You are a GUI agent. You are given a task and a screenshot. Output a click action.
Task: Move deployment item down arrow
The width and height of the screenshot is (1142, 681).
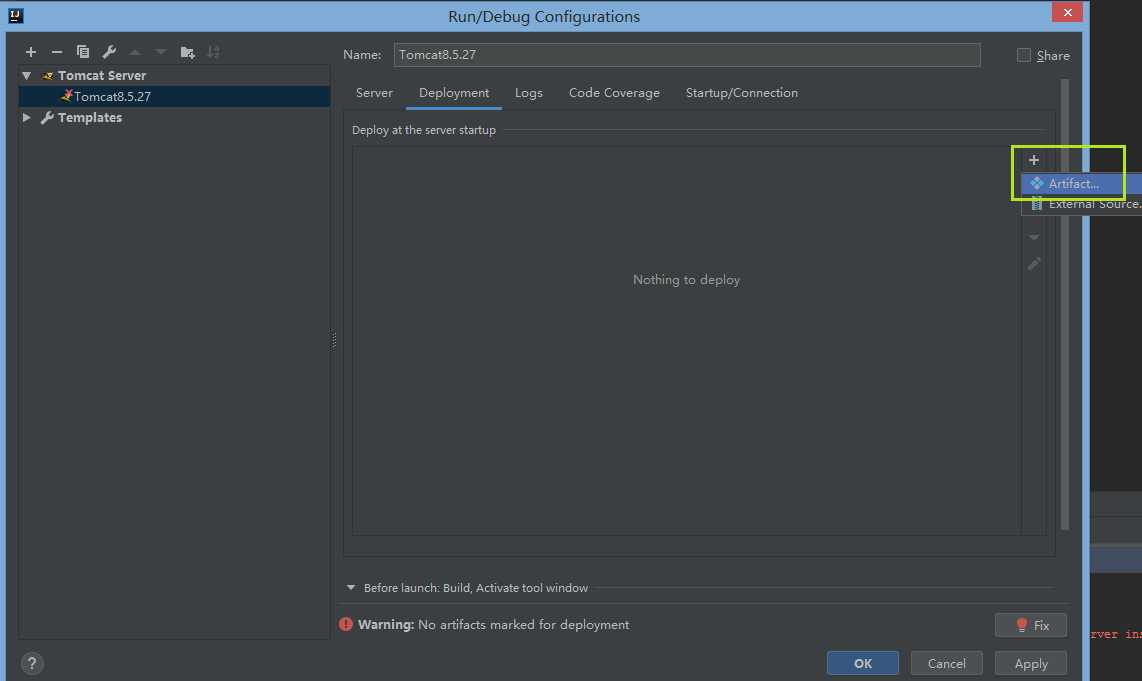[1033, 237]
